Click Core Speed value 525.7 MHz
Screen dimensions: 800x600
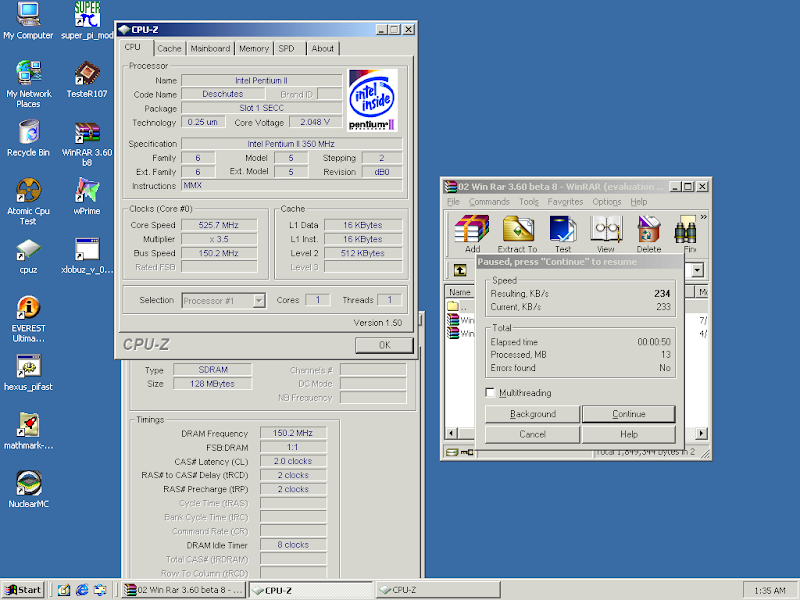219,225
